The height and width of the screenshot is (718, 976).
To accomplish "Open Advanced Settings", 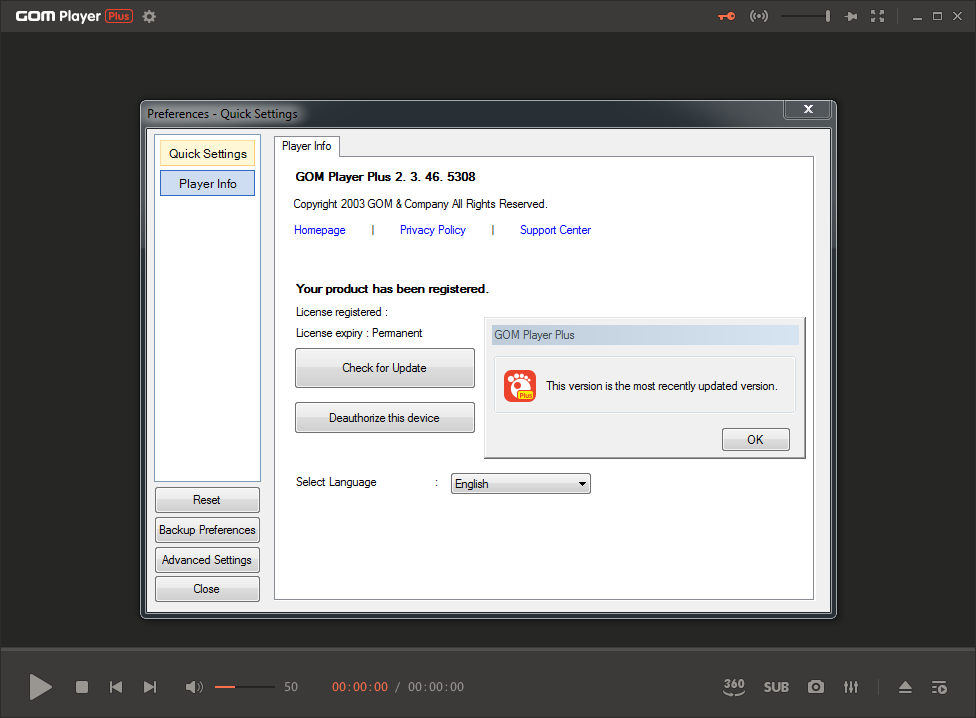I will [x=207, y=559].
